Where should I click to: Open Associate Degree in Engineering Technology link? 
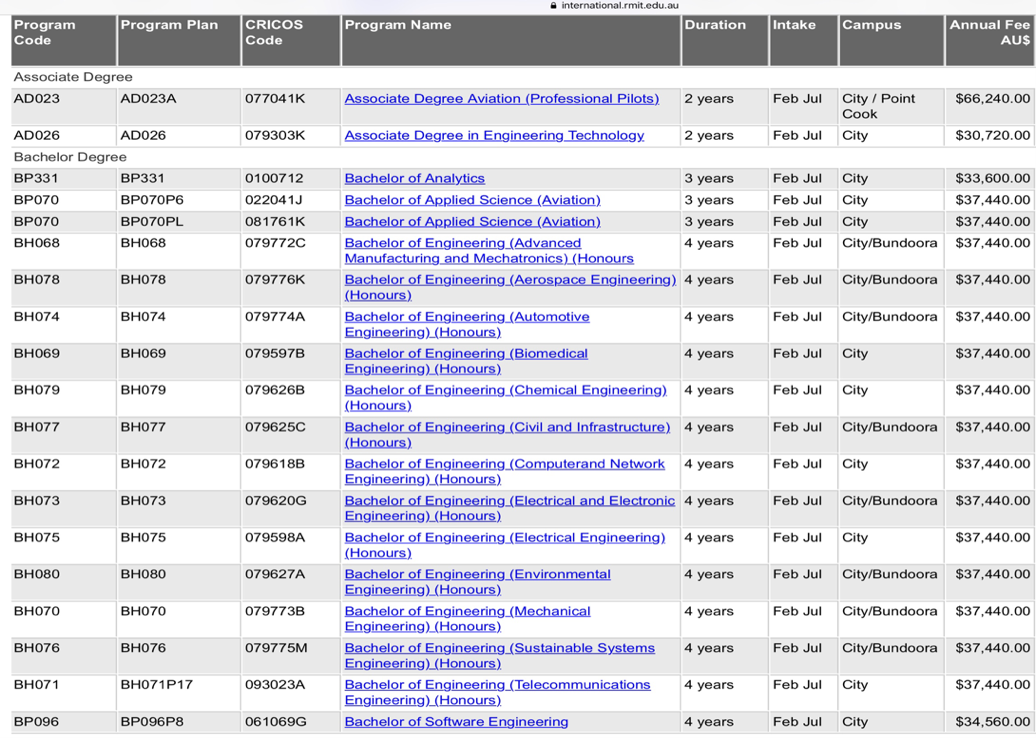494,136
